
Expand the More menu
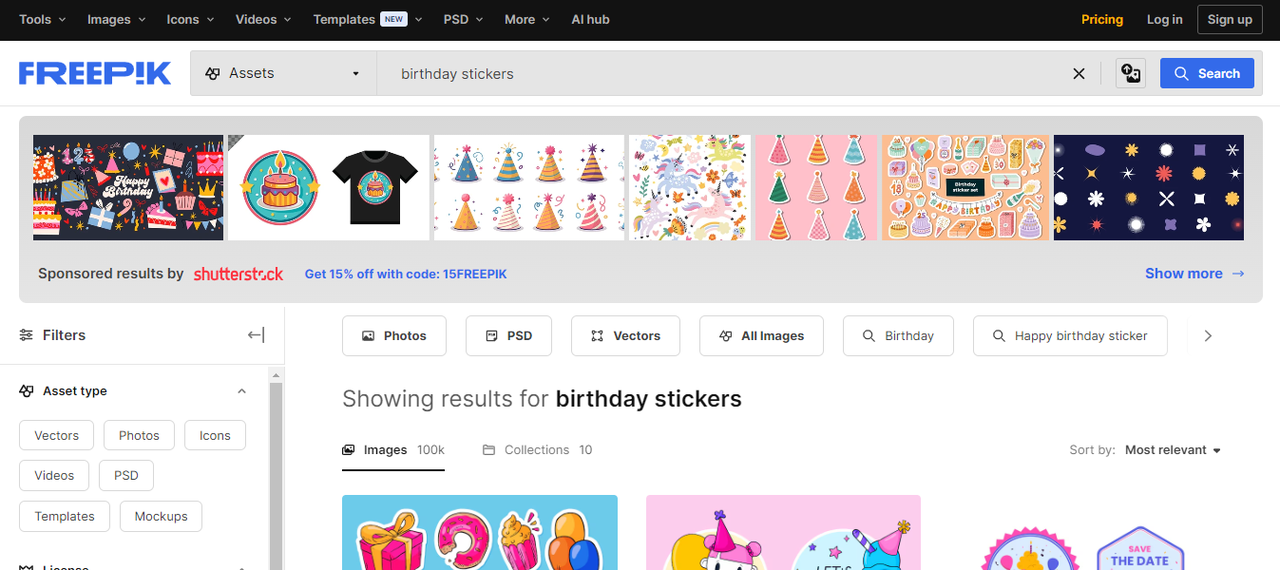[x=527, y=19]
